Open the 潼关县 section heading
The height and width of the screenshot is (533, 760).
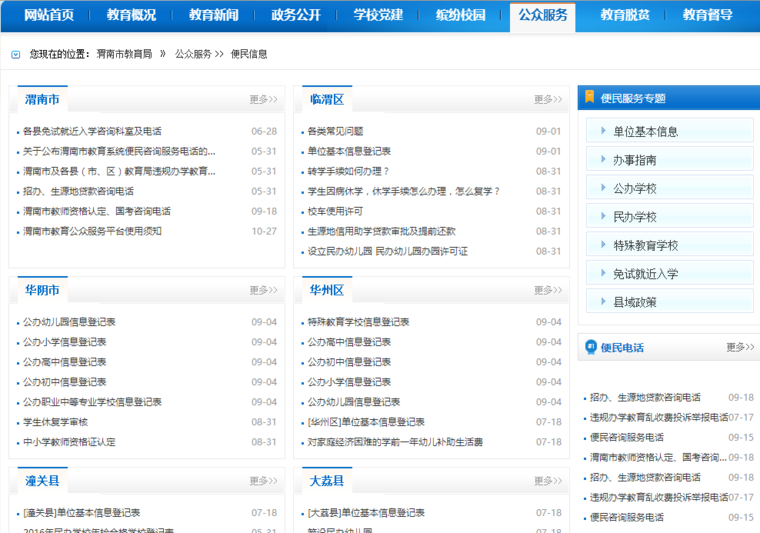tap(42, 481)
